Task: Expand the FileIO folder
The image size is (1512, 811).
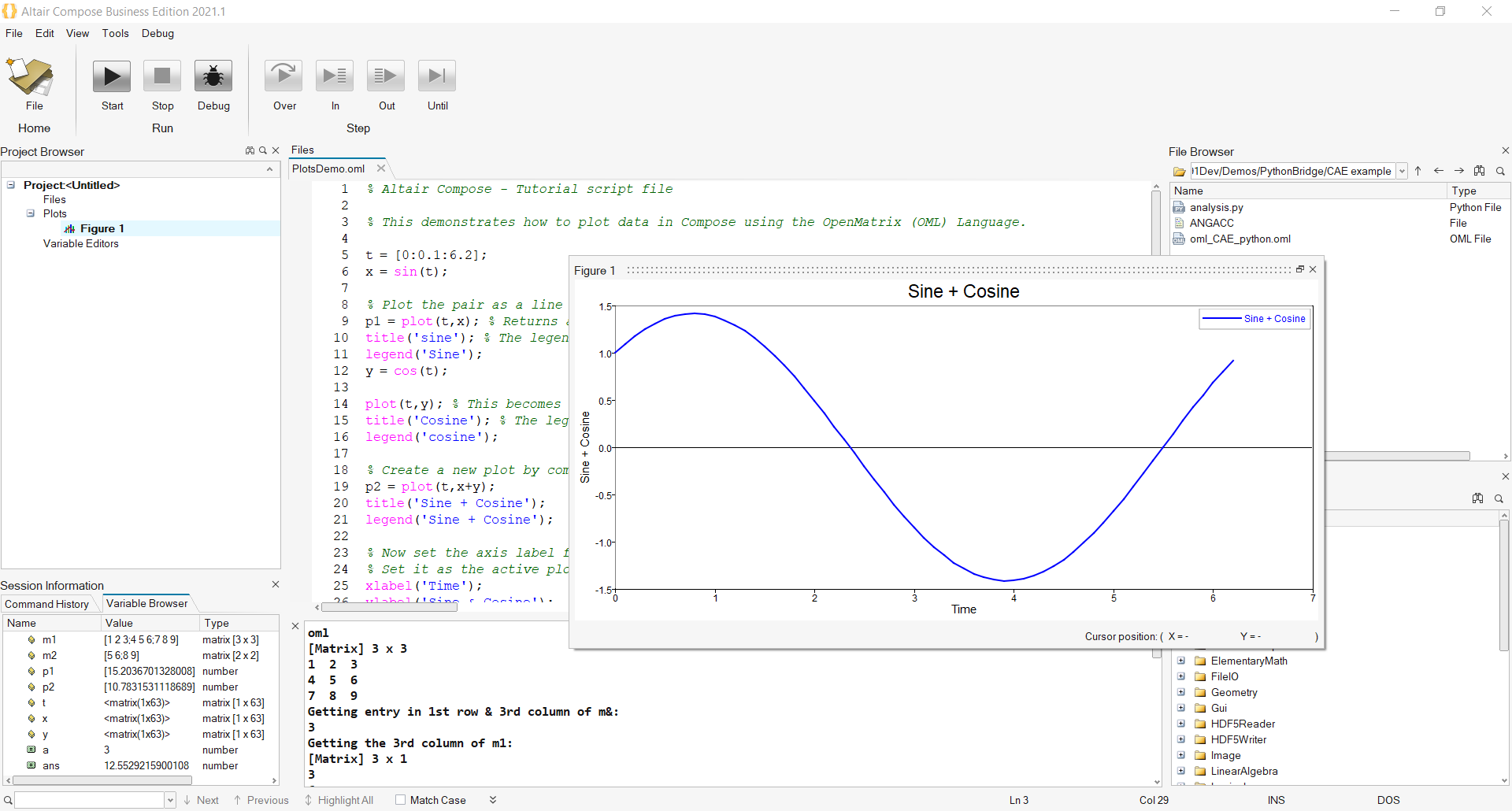Action: click(1181, 676)
